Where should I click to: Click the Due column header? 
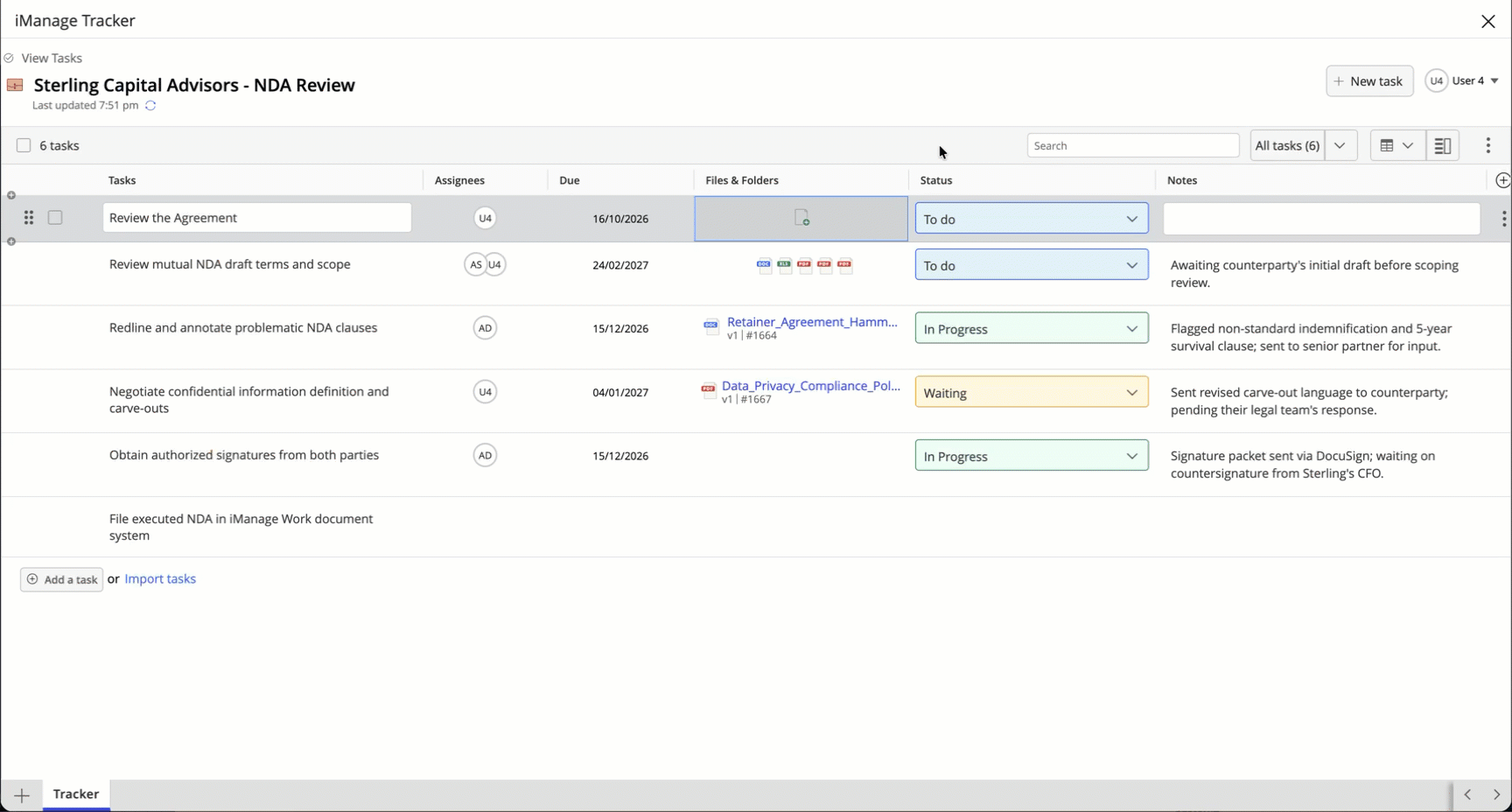click(x=570, y=180)
